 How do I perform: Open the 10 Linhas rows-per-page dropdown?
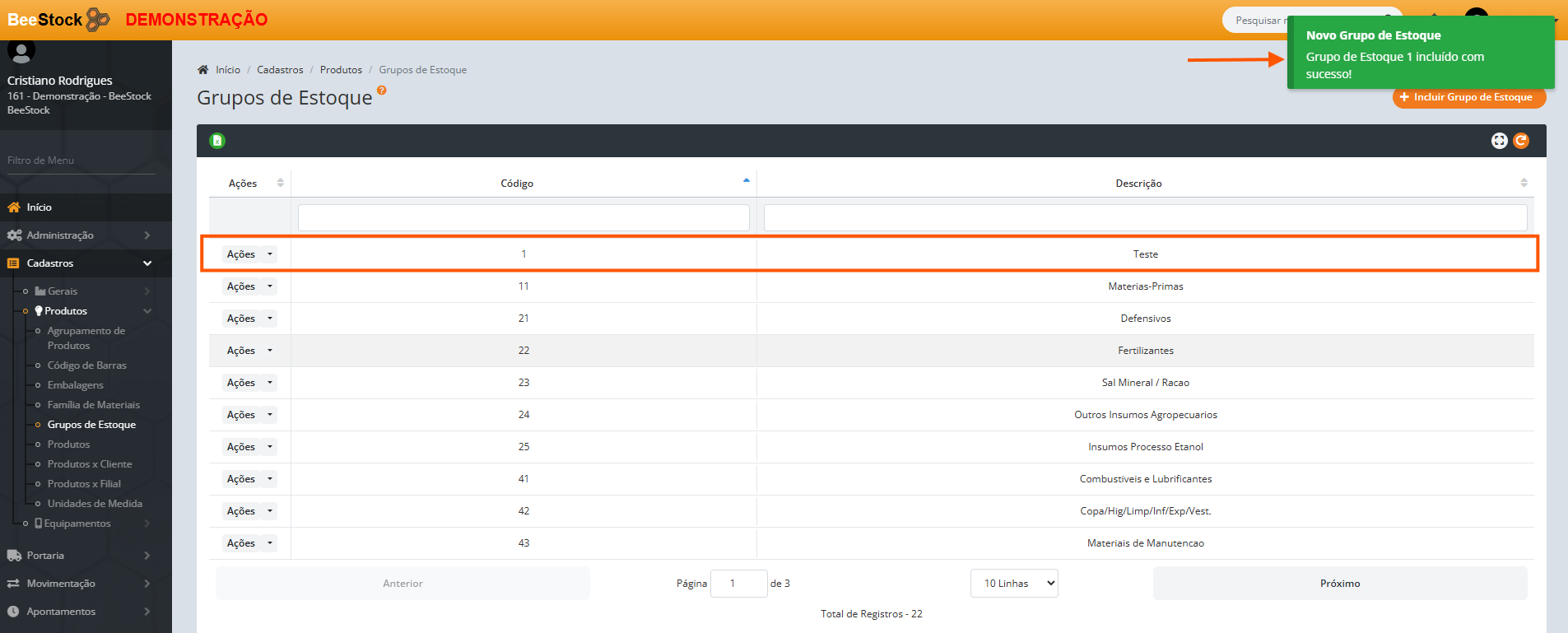pyautogui.click(x=1014, y=584)
